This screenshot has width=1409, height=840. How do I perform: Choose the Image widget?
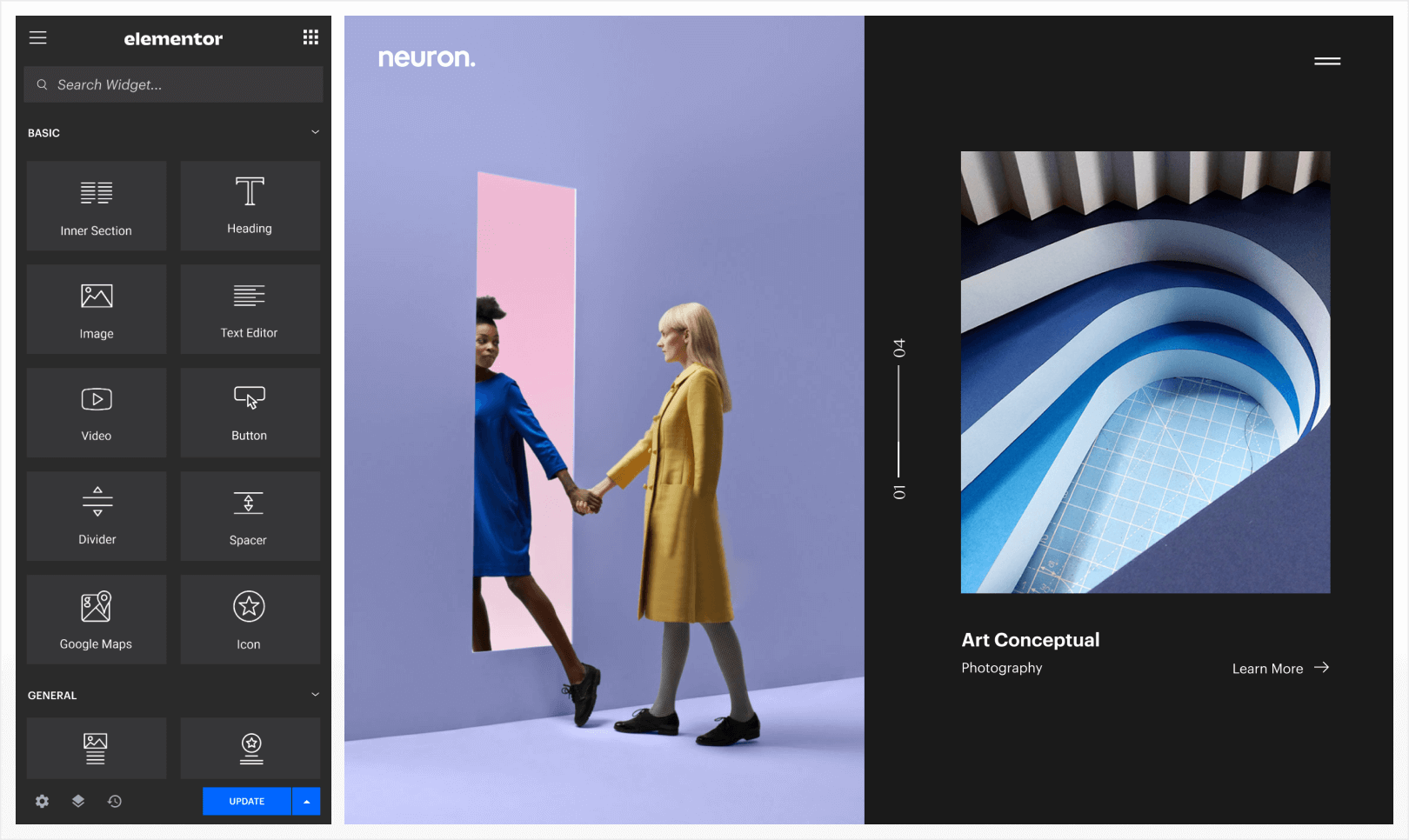click(x=97, y=310)
